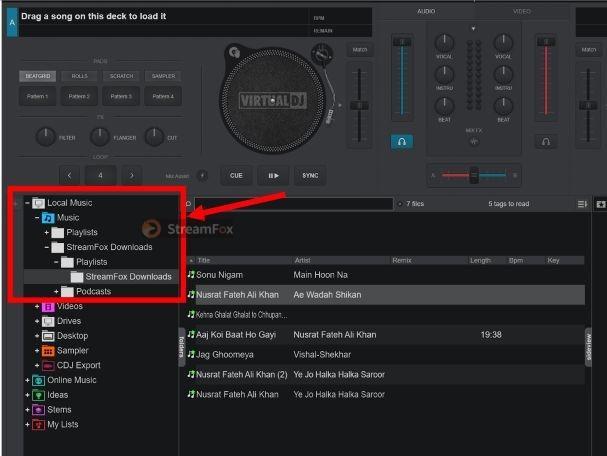
Task: Trigger the Pattern 2 pad
Action: coord(79,96)
